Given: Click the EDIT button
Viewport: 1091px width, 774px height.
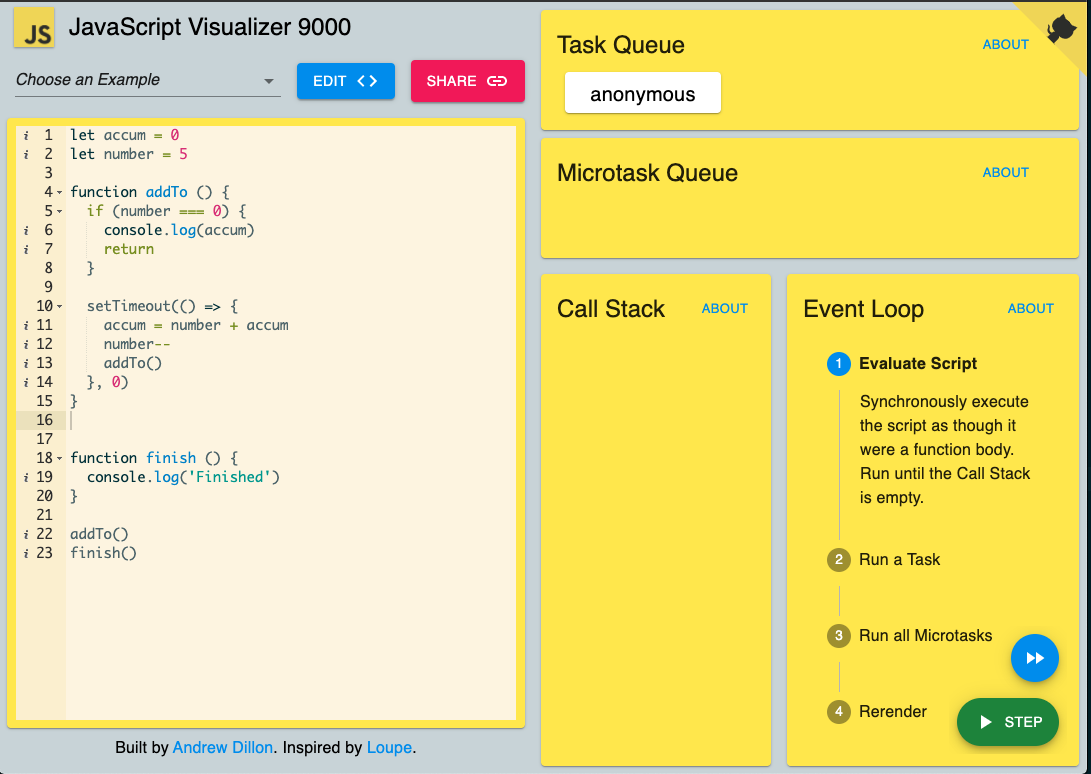Looking at the screenshot, I should 346,81.
